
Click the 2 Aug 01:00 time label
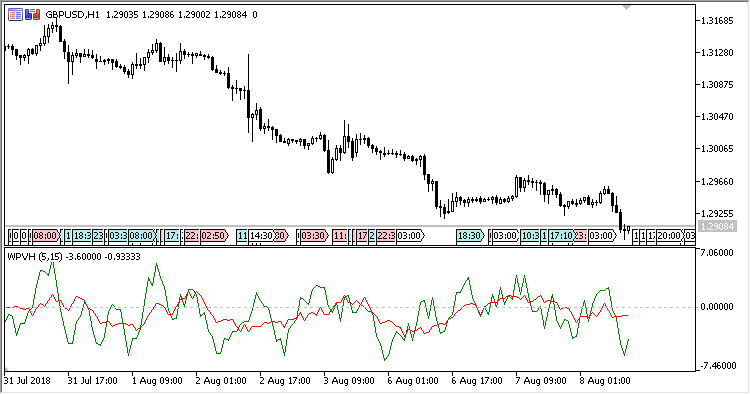(x=221, y=381)
